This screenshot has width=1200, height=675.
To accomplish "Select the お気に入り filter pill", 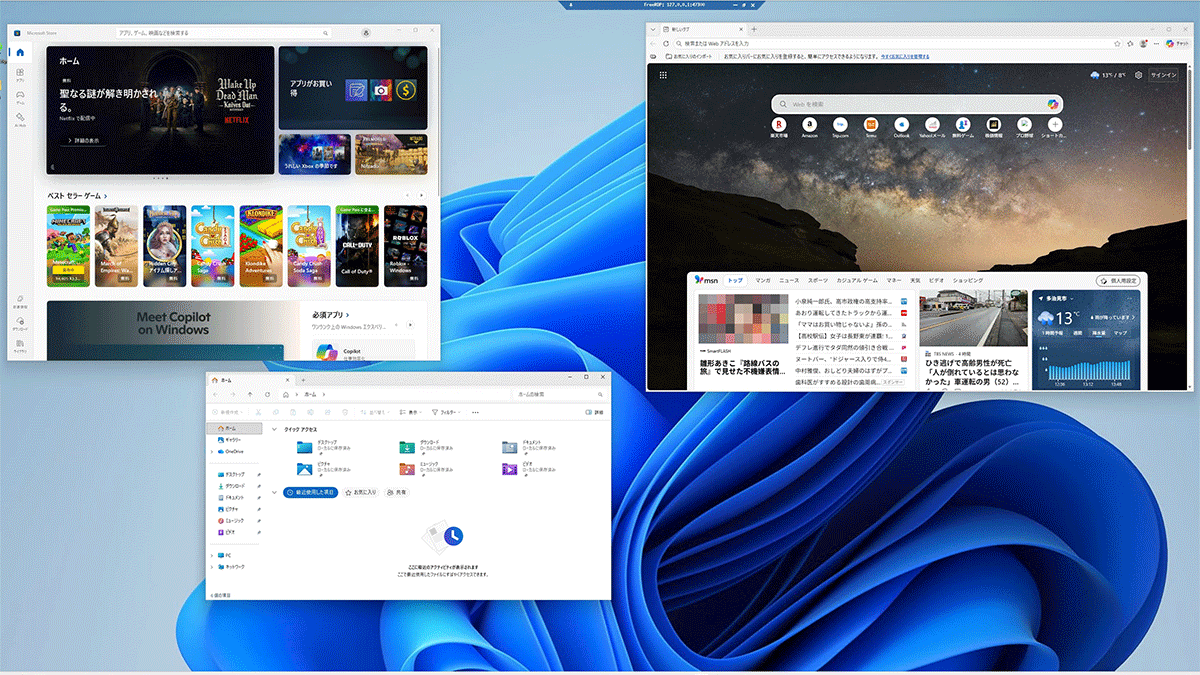I will tap(363, 492).
